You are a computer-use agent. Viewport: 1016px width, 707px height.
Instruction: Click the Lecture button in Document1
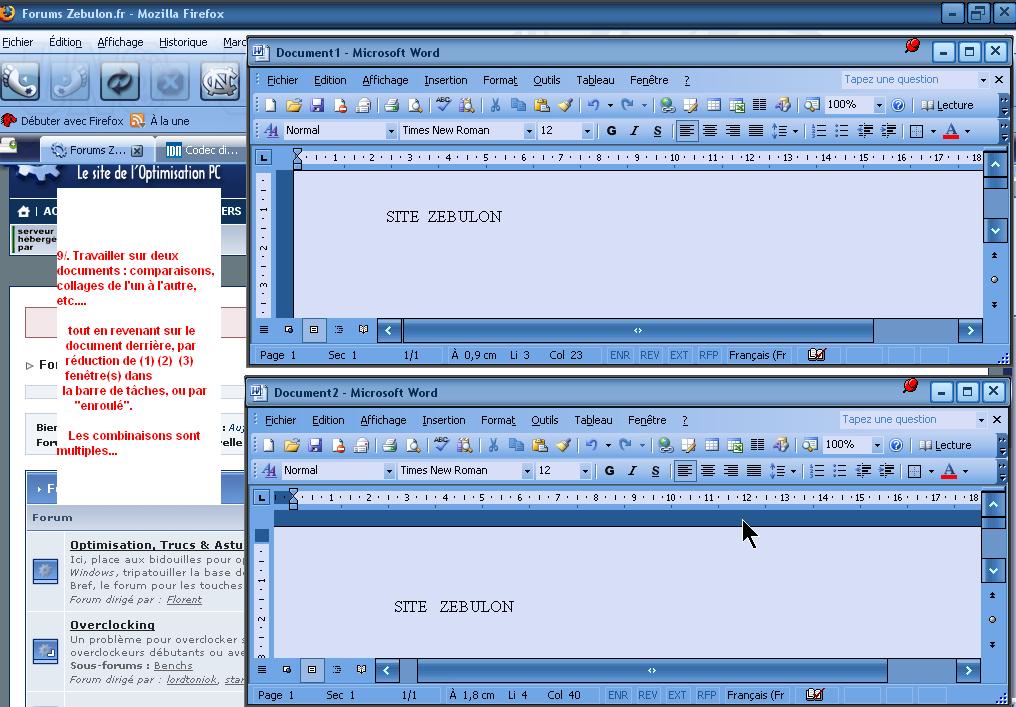[x=947, y=105]
